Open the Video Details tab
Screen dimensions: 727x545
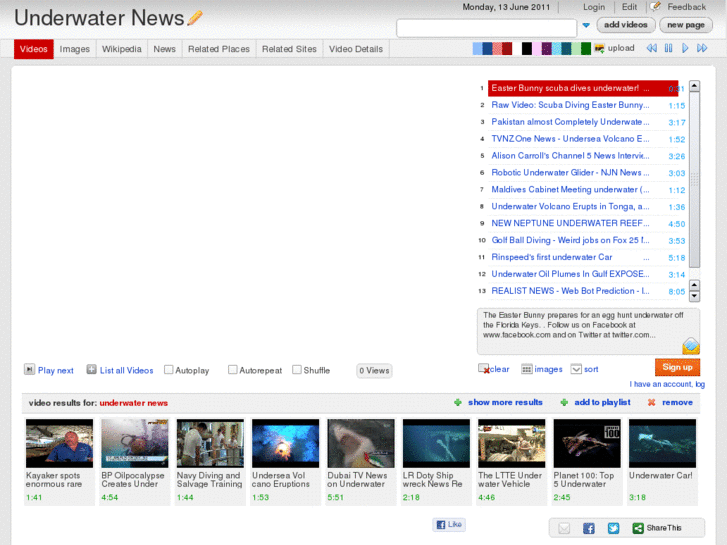tap(356, 49)
